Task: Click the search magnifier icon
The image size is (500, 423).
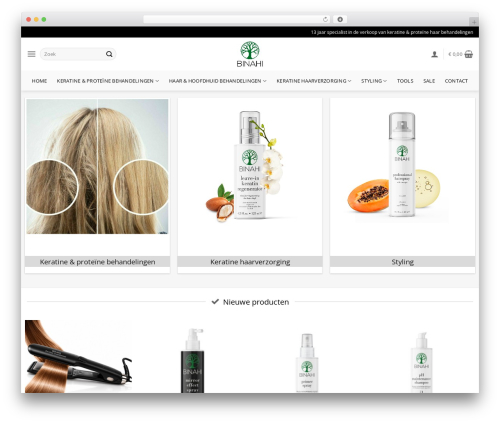Action: 109,54
